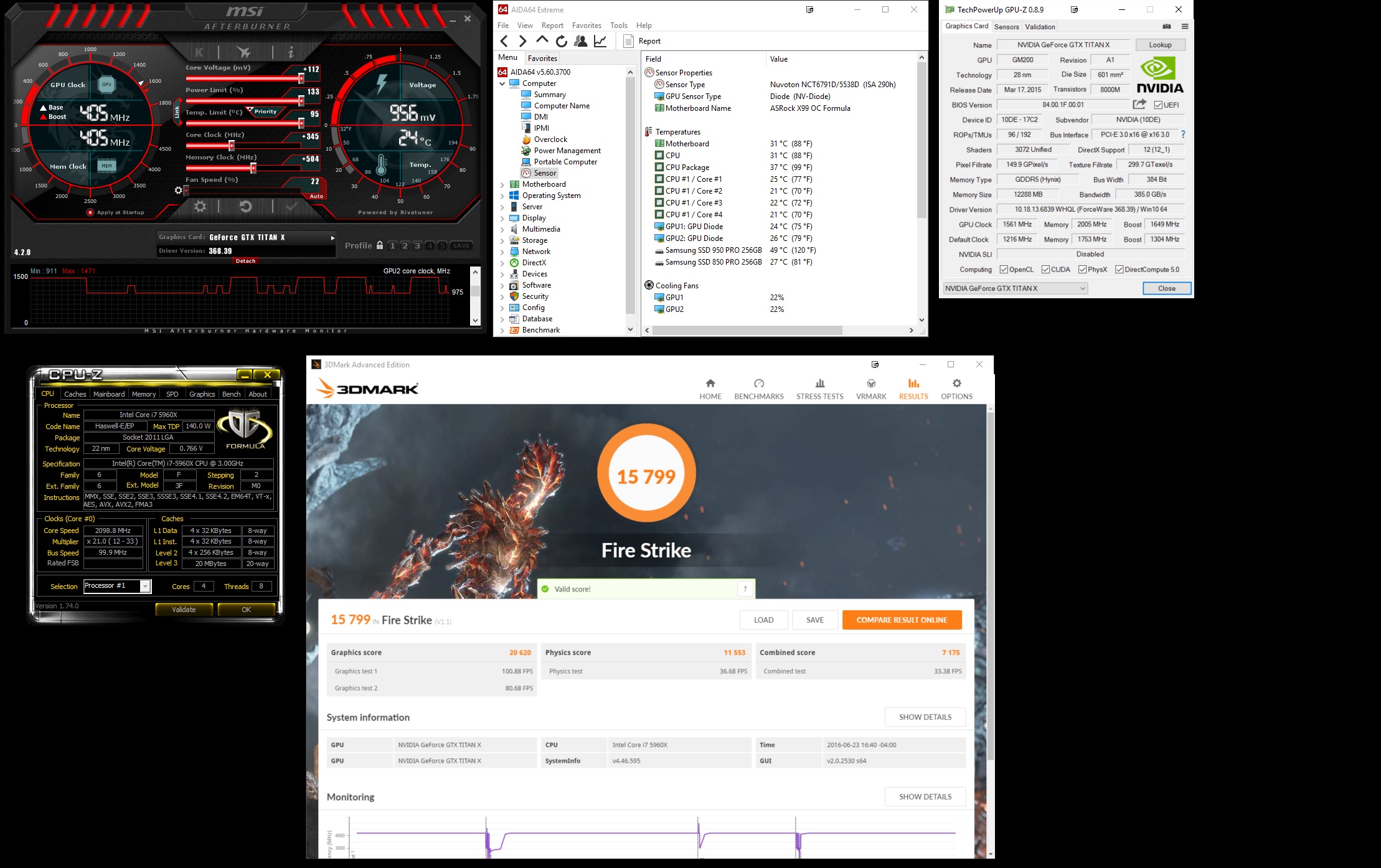Viewport: 1381px width, 868px height.
Task: Toggle Auto fan speed in Afterburner
Action: pos(316,196)
